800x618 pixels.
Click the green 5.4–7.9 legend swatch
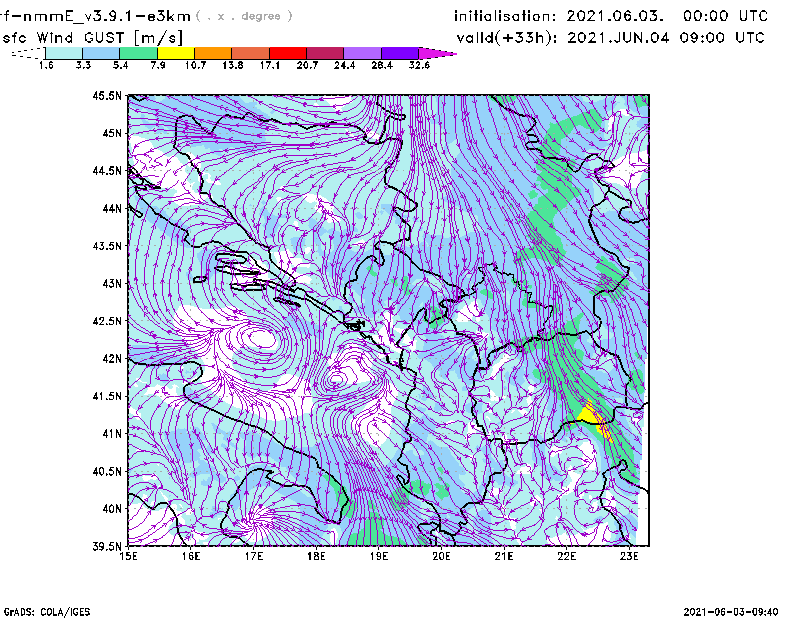coord(138,53)
